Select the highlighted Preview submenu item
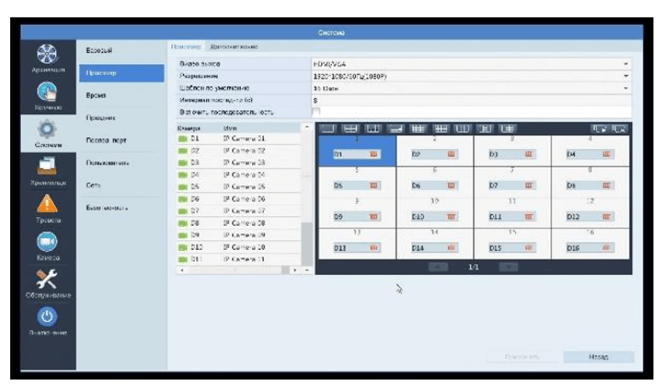 (x=122, y=73)
